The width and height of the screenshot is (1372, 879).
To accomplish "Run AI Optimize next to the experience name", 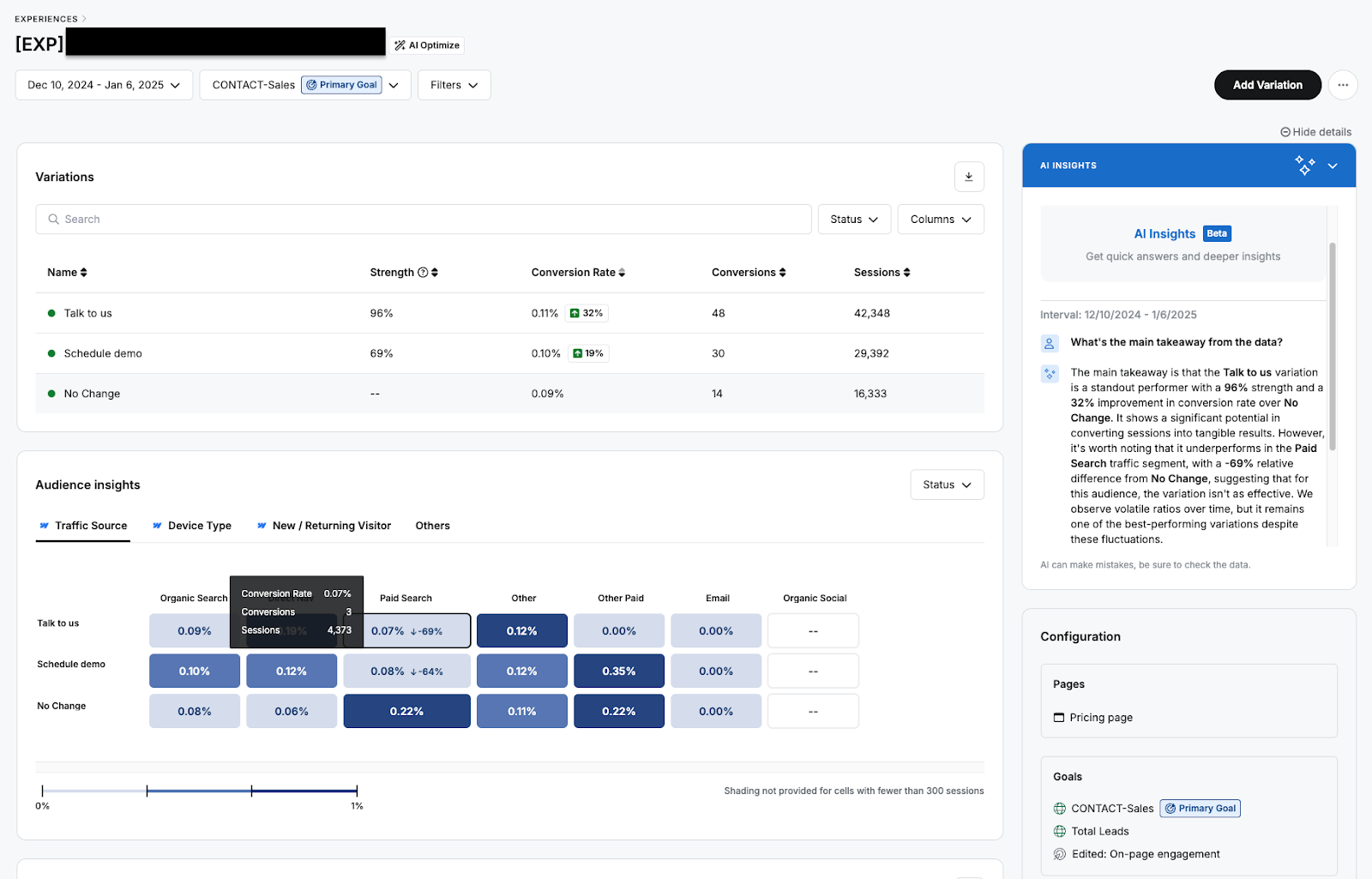I will 426,45.
